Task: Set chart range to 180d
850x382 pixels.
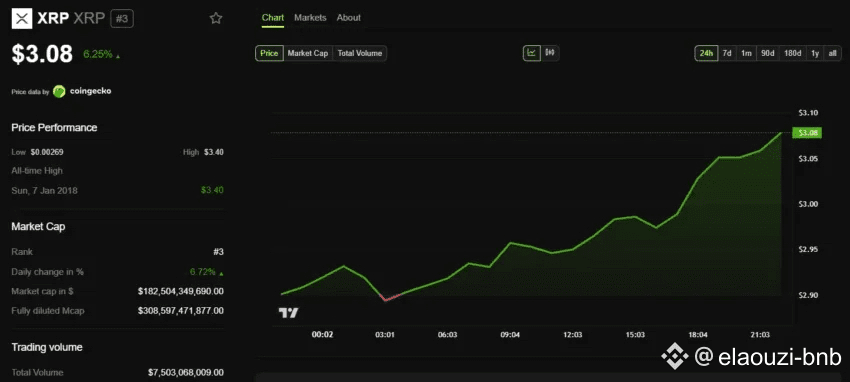Action: coord(793,53)
